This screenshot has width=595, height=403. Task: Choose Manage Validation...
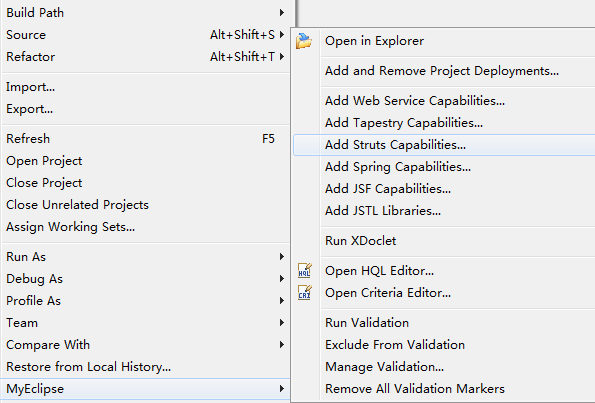[444, 367]
